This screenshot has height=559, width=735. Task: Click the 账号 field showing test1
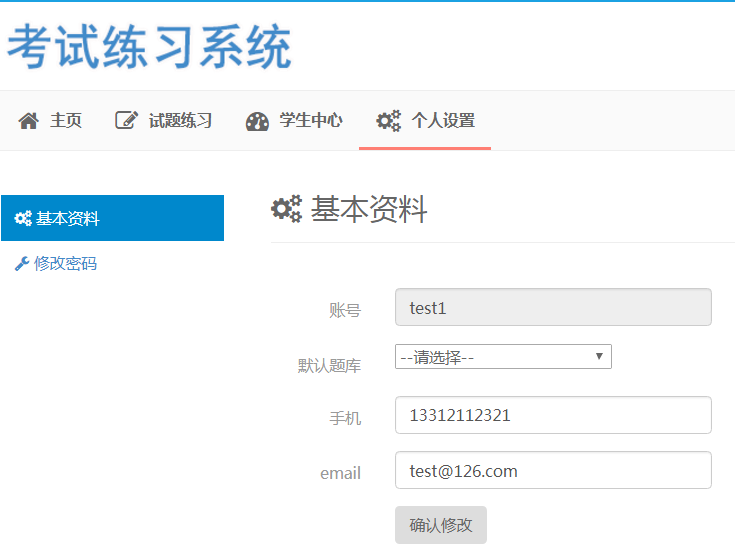coord(553,307)
